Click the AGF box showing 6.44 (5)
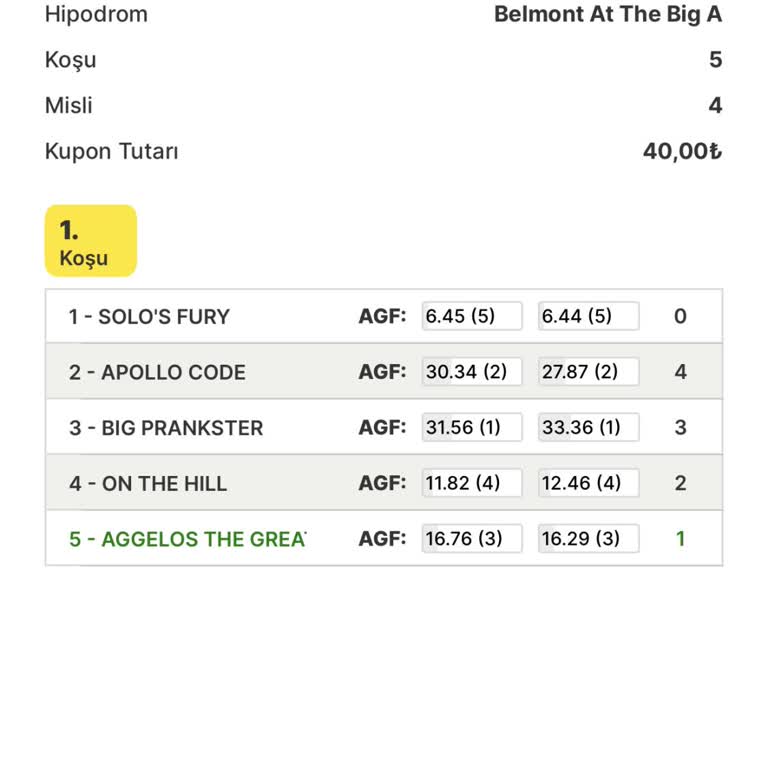The width and height of the screenshot is (768, 768). 588,317
